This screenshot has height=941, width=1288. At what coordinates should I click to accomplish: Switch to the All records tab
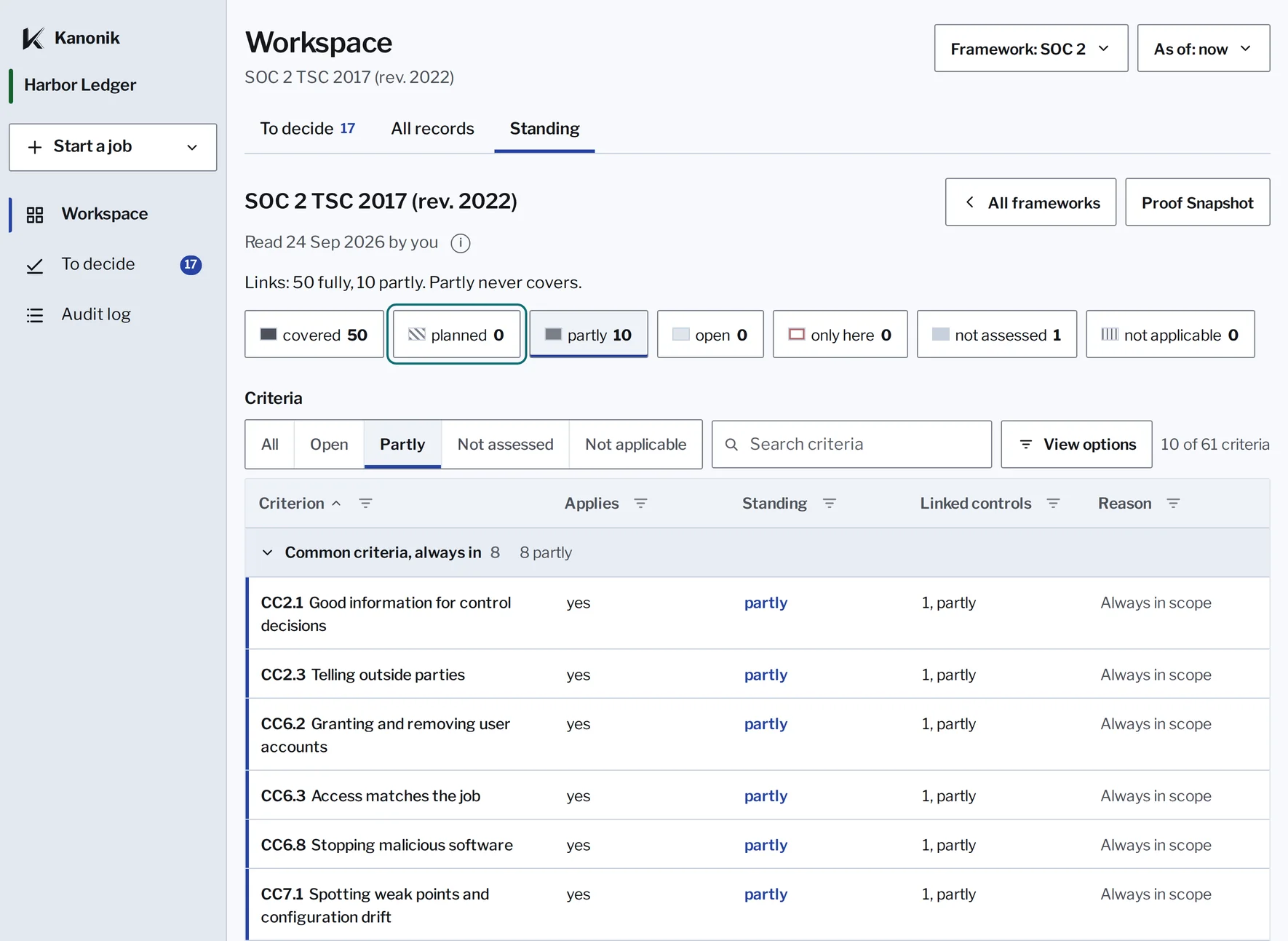(x=433, y=129)
